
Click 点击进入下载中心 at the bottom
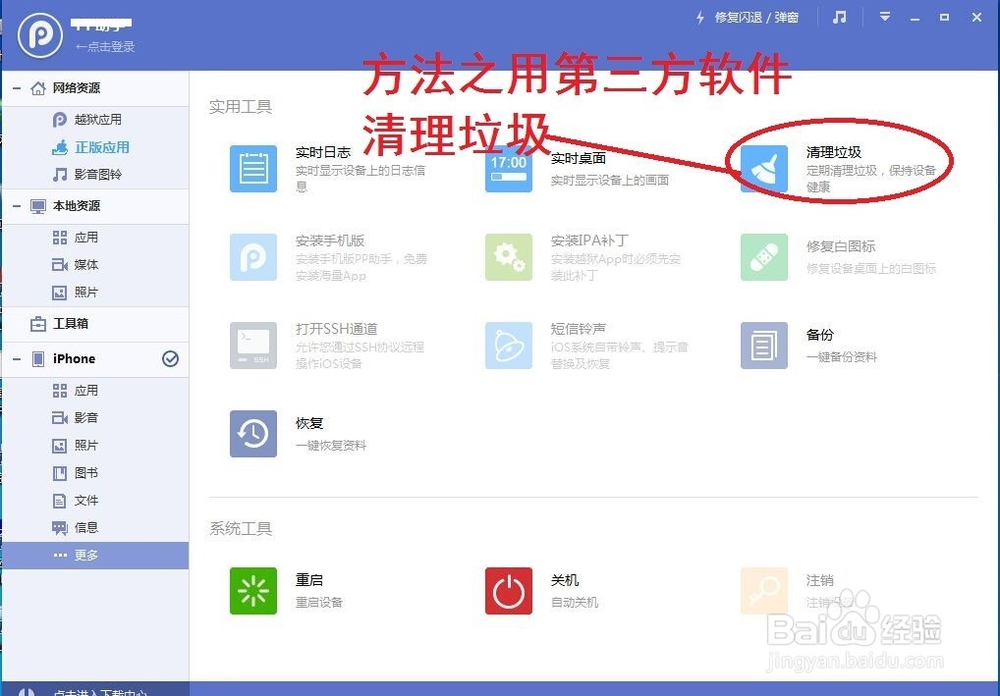click(x=100, y=690)
